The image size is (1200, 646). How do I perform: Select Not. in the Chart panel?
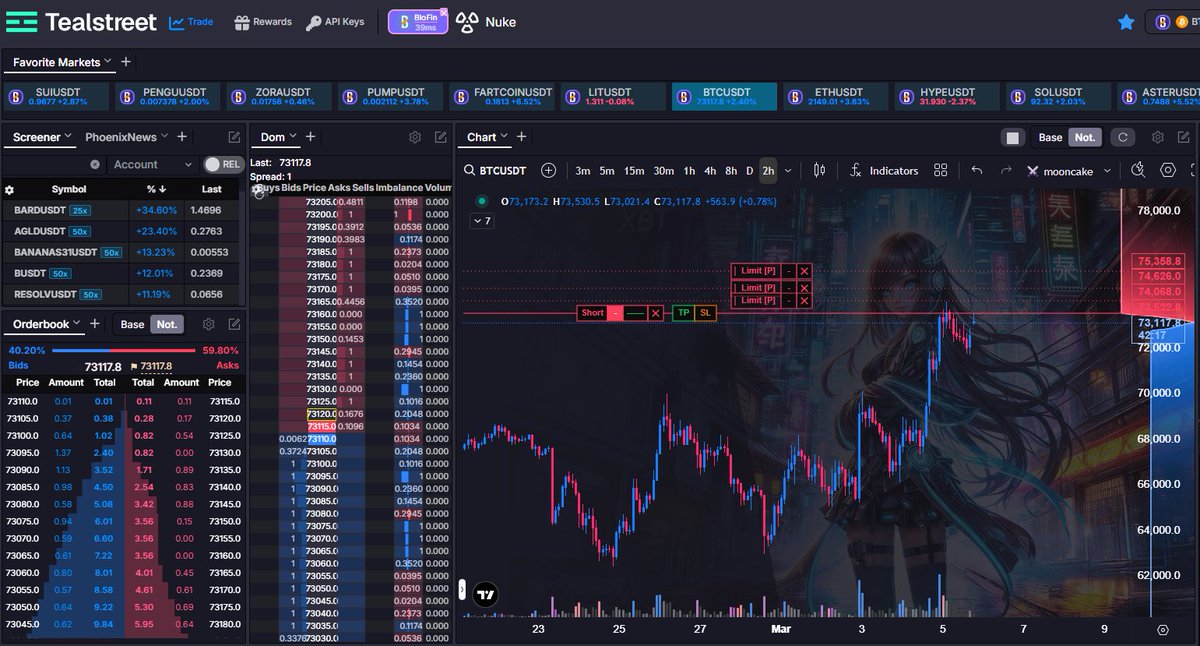click(x=1084, y=137)
